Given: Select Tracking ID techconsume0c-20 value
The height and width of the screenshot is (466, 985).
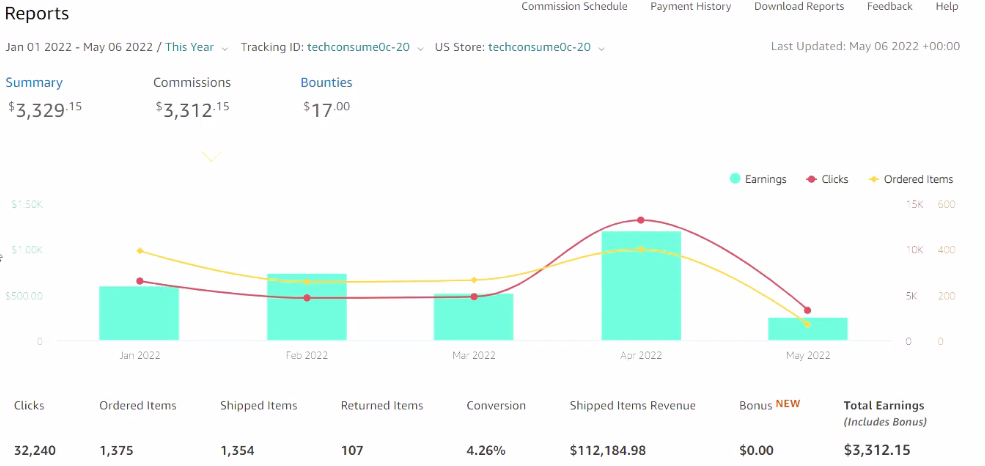Looking at the screenshot, I should pyautogui.click(x=358, y=47).
